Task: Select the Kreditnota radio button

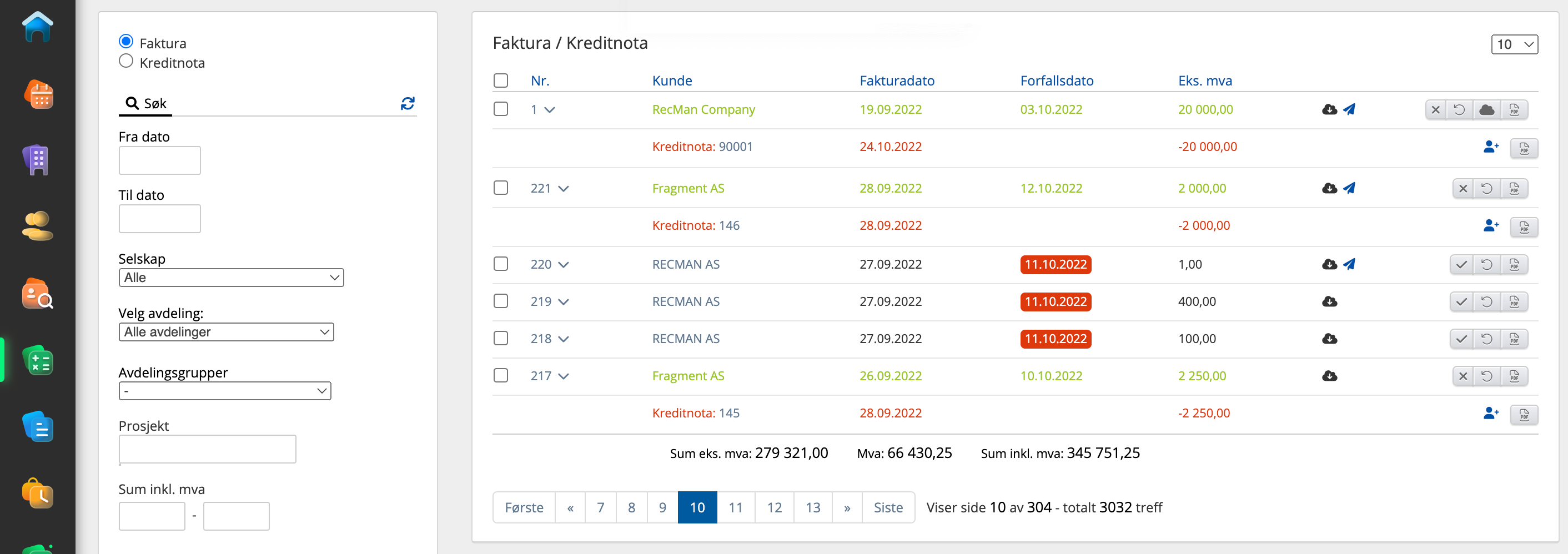Action: point(126,62)
